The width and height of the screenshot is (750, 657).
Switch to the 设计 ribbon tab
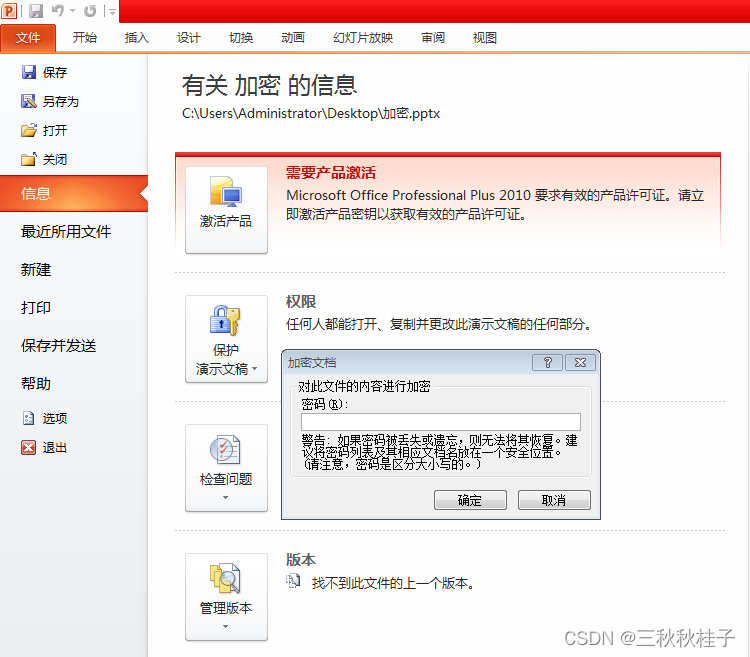(x=188, y=38)
